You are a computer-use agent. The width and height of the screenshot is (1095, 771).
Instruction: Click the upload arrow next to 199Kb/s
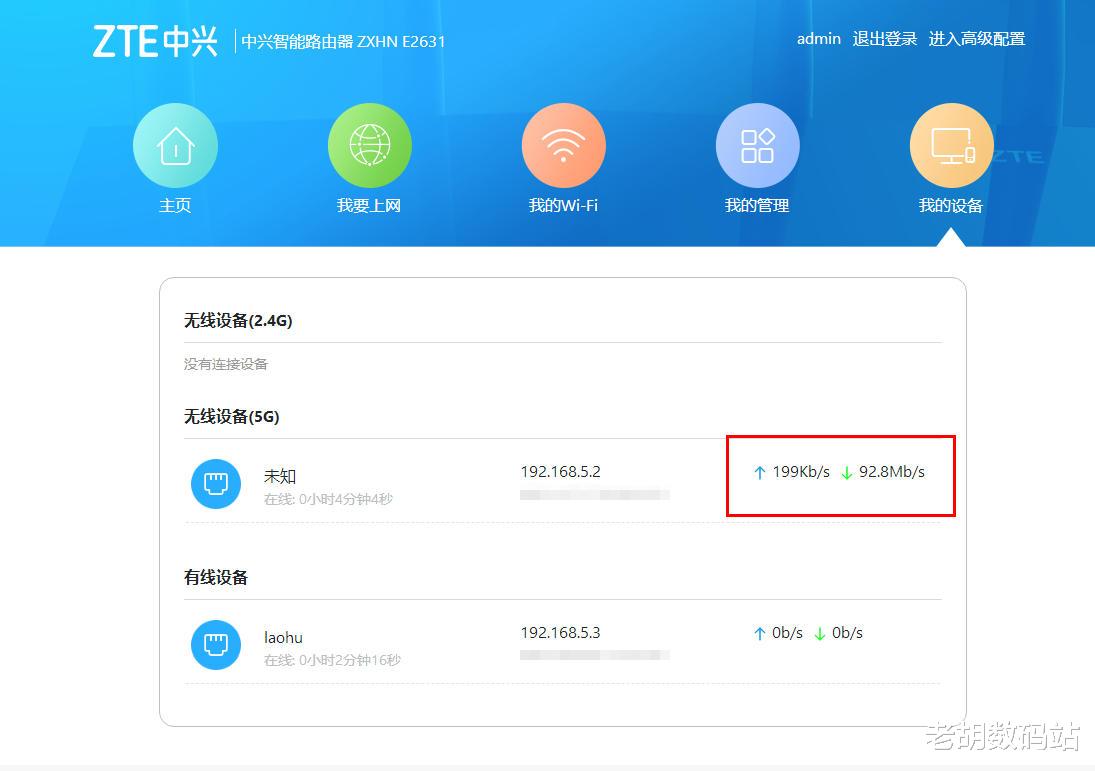(760, 471)
